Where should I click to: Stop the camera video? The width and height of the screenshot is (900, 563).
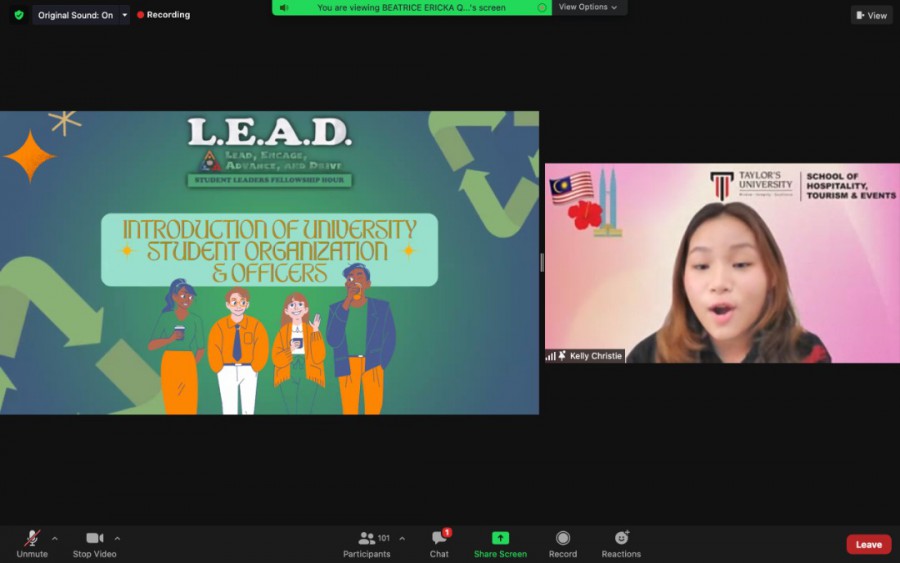click(x=94, y=543)
